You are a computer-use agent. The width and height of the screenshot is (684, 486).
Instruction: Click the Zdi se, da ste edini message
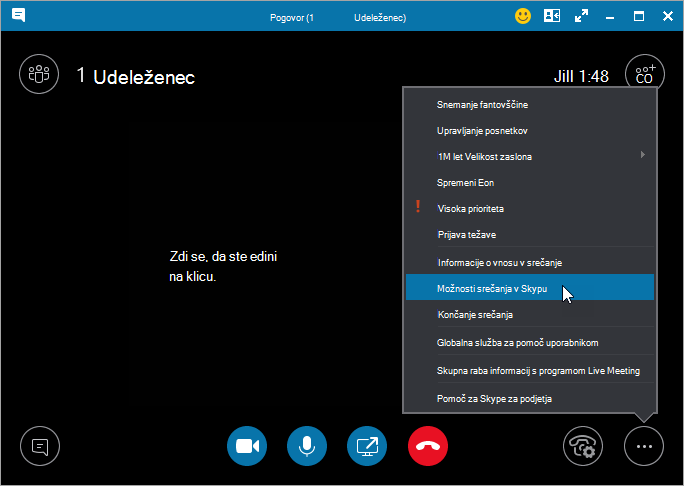(x=223, y=266)
